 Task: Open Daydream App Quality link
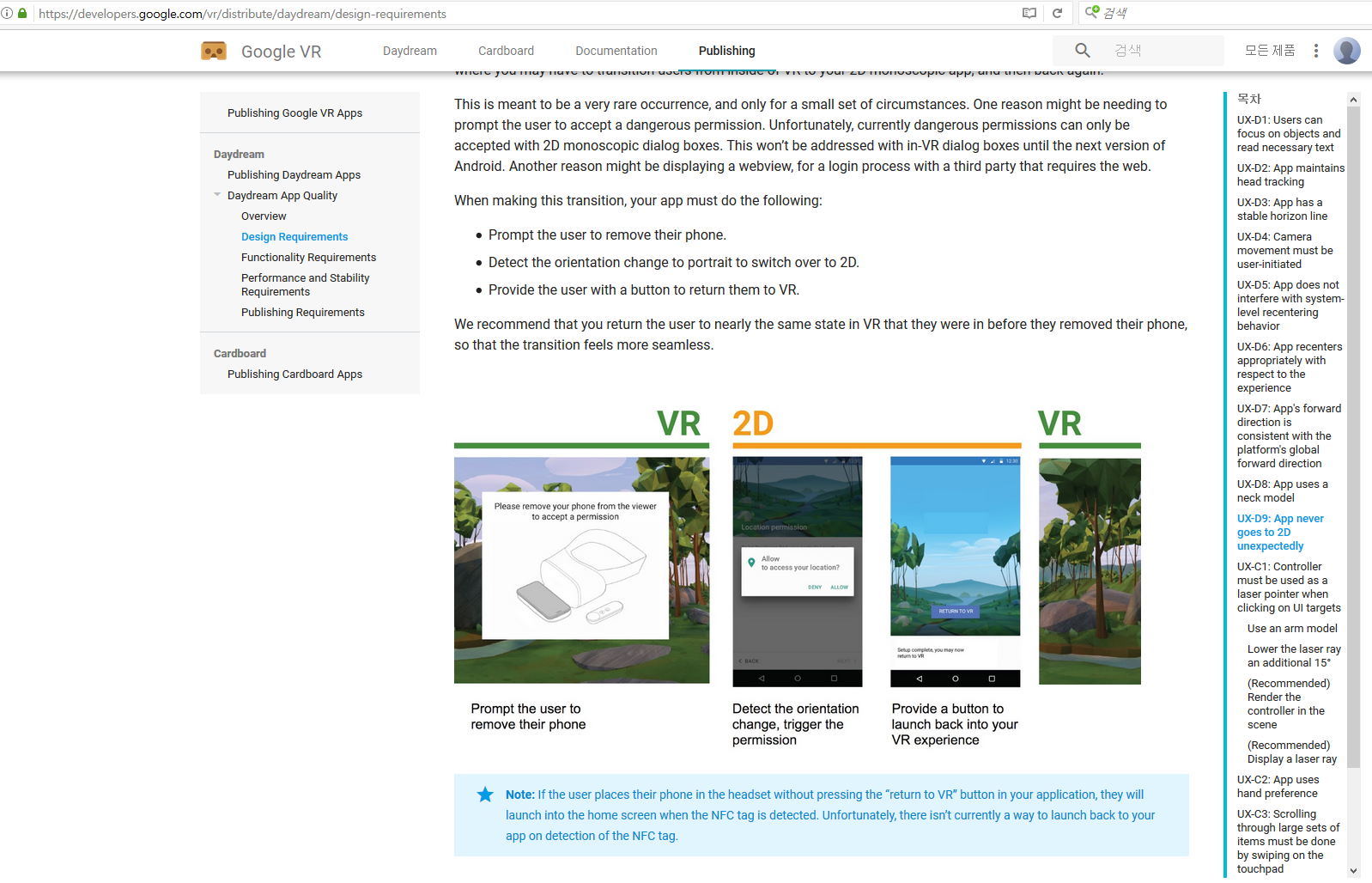pyautogui.click(x=282, y=196)
